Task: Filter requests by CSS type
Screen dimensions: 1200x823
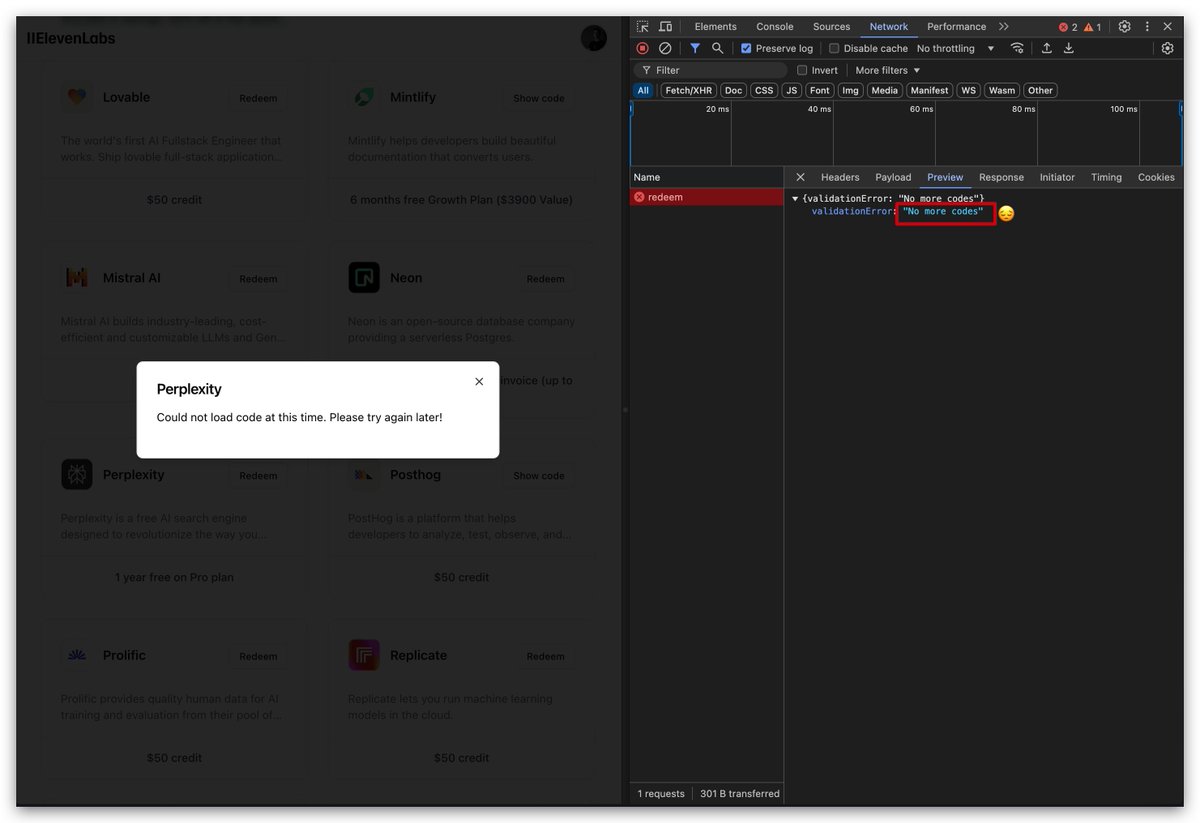Action: pyautogui.click(x=764, y=90)
